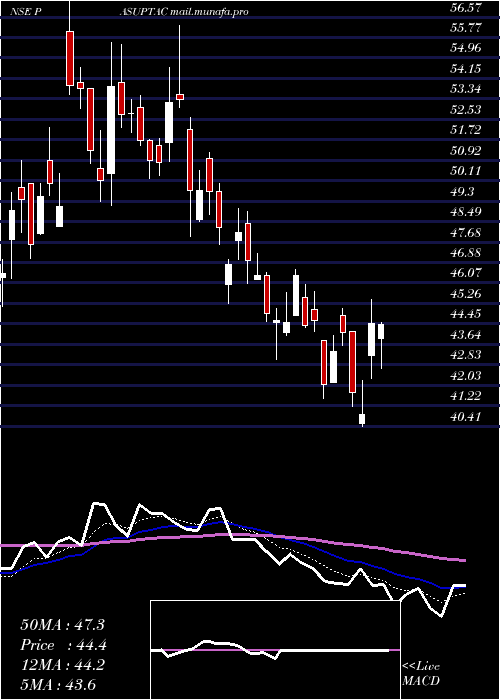Click the 5MA : 43.6 readout
Viewport: 500px width, 700px height.
[58, 685]
